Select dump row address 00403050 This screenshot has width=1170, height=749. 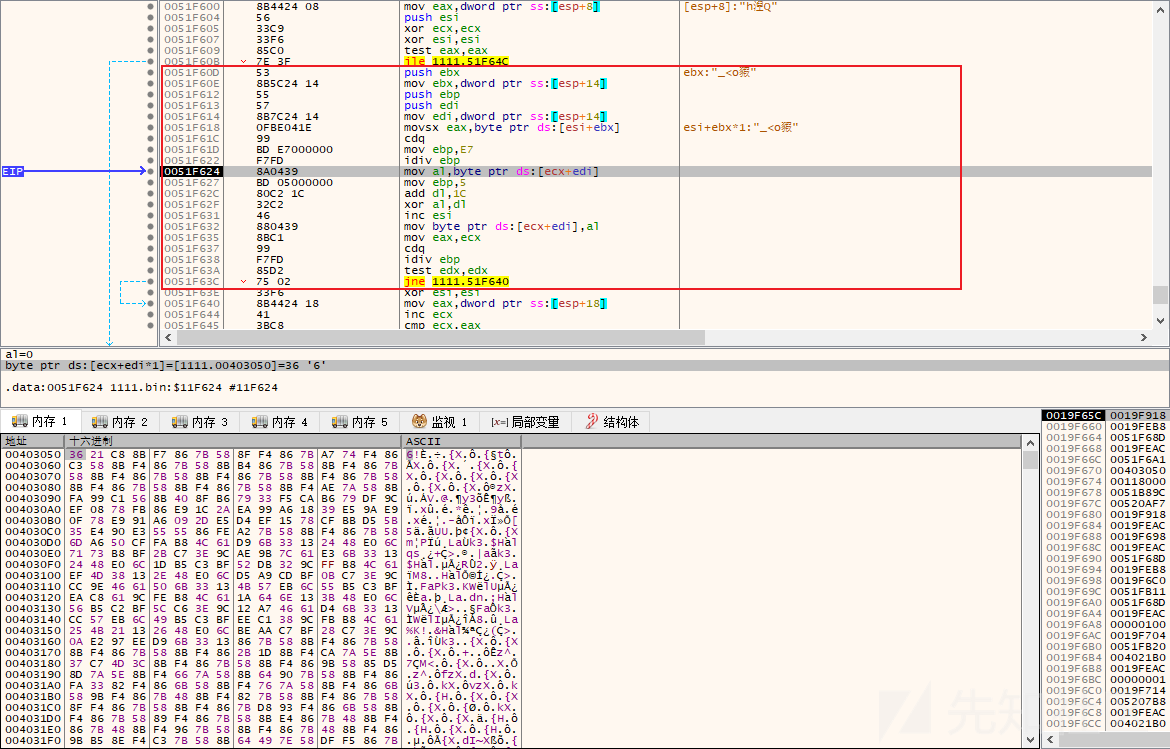tap(33, 454)
